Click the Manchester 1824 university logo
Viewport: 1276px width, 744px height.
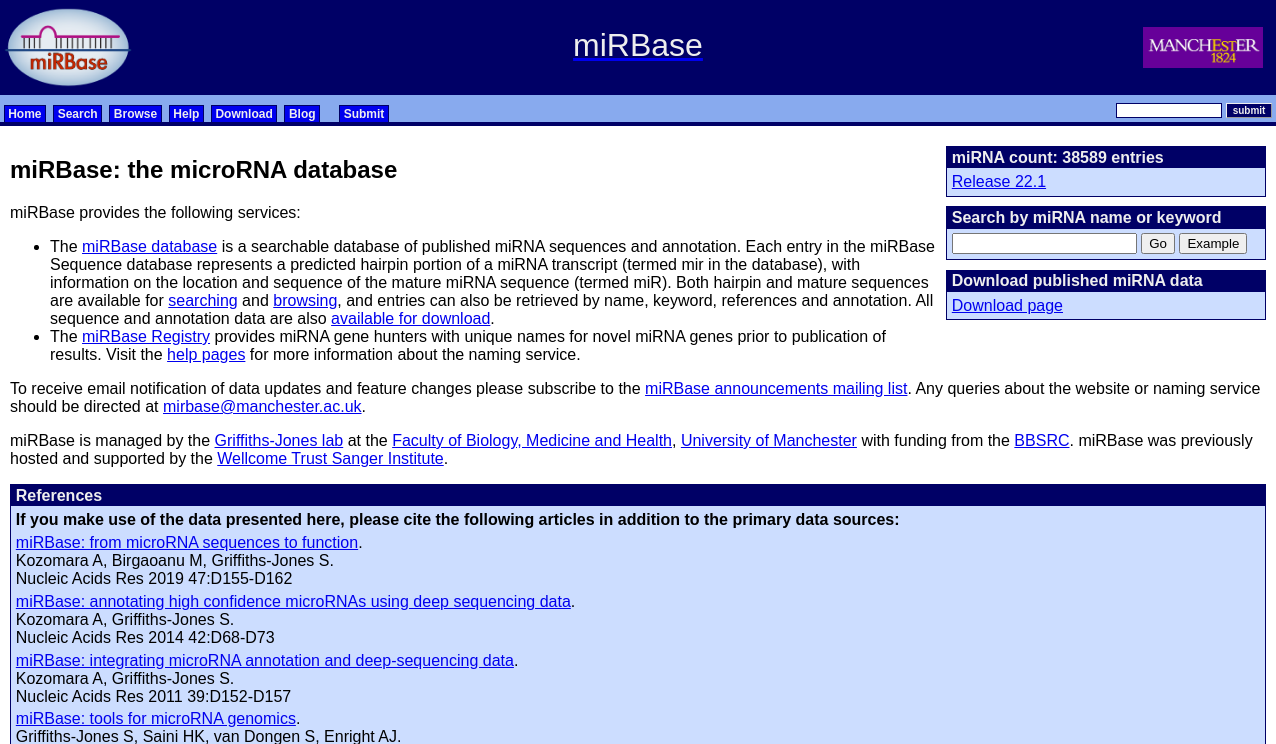coord(1203,47)
